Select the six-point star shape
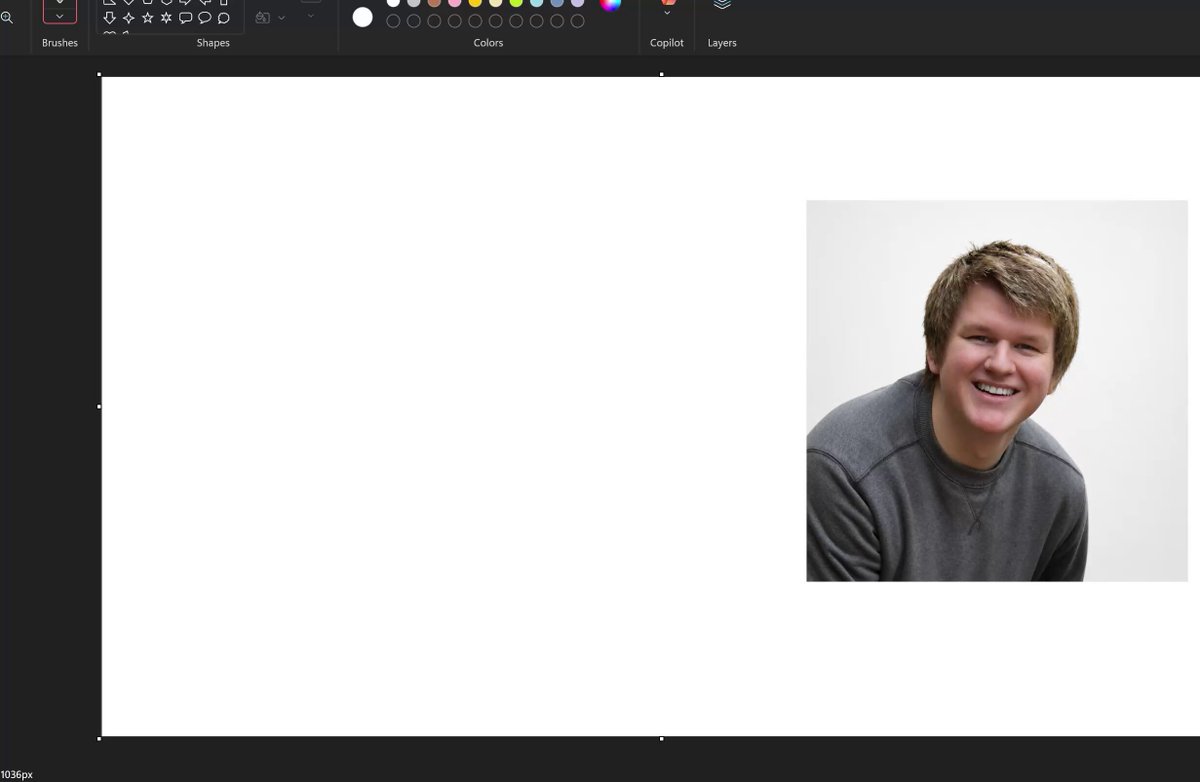 167,18
